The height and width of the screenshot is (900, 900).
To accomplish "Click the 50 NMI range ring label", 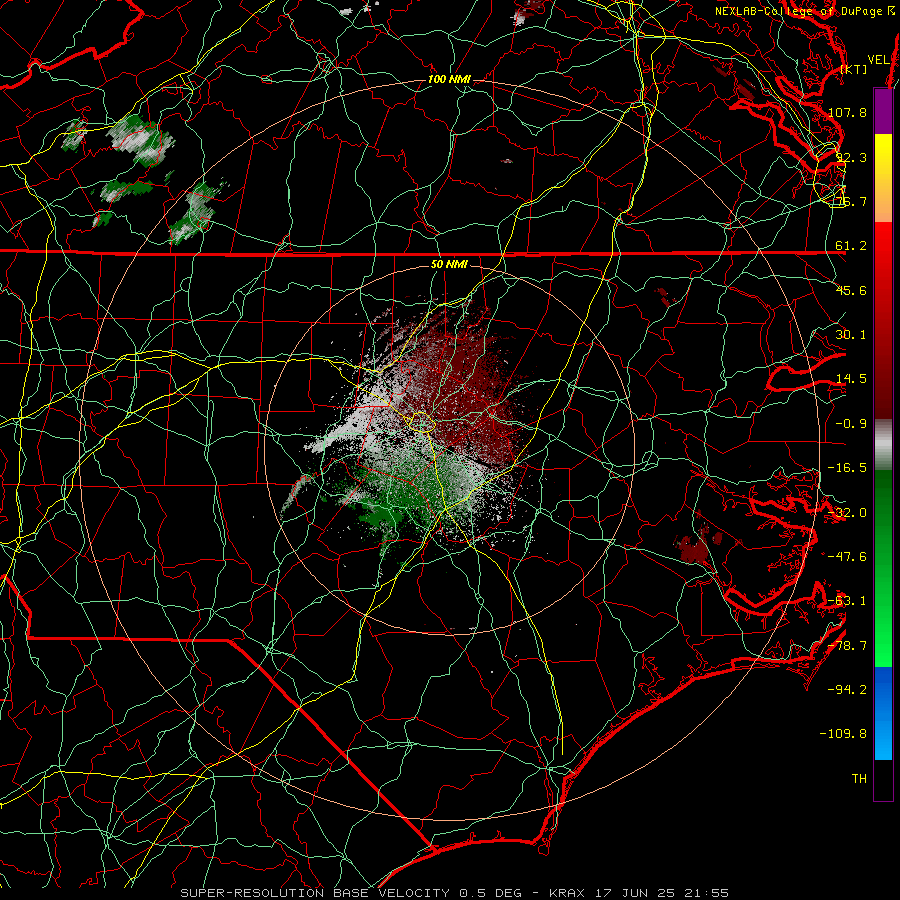I will point(449,264).
